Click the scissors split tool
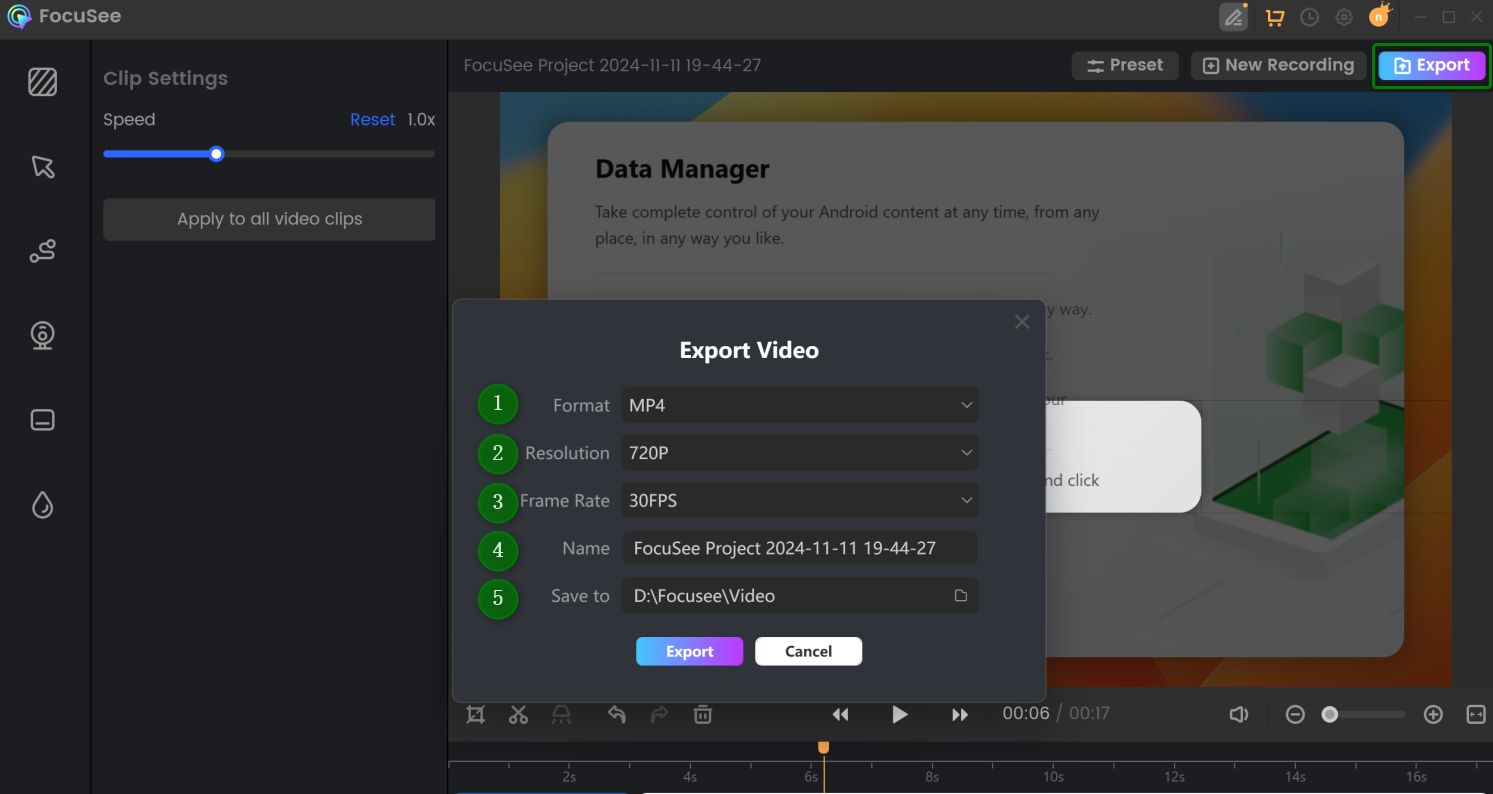 pyautogui.click(x=518, y=714)
